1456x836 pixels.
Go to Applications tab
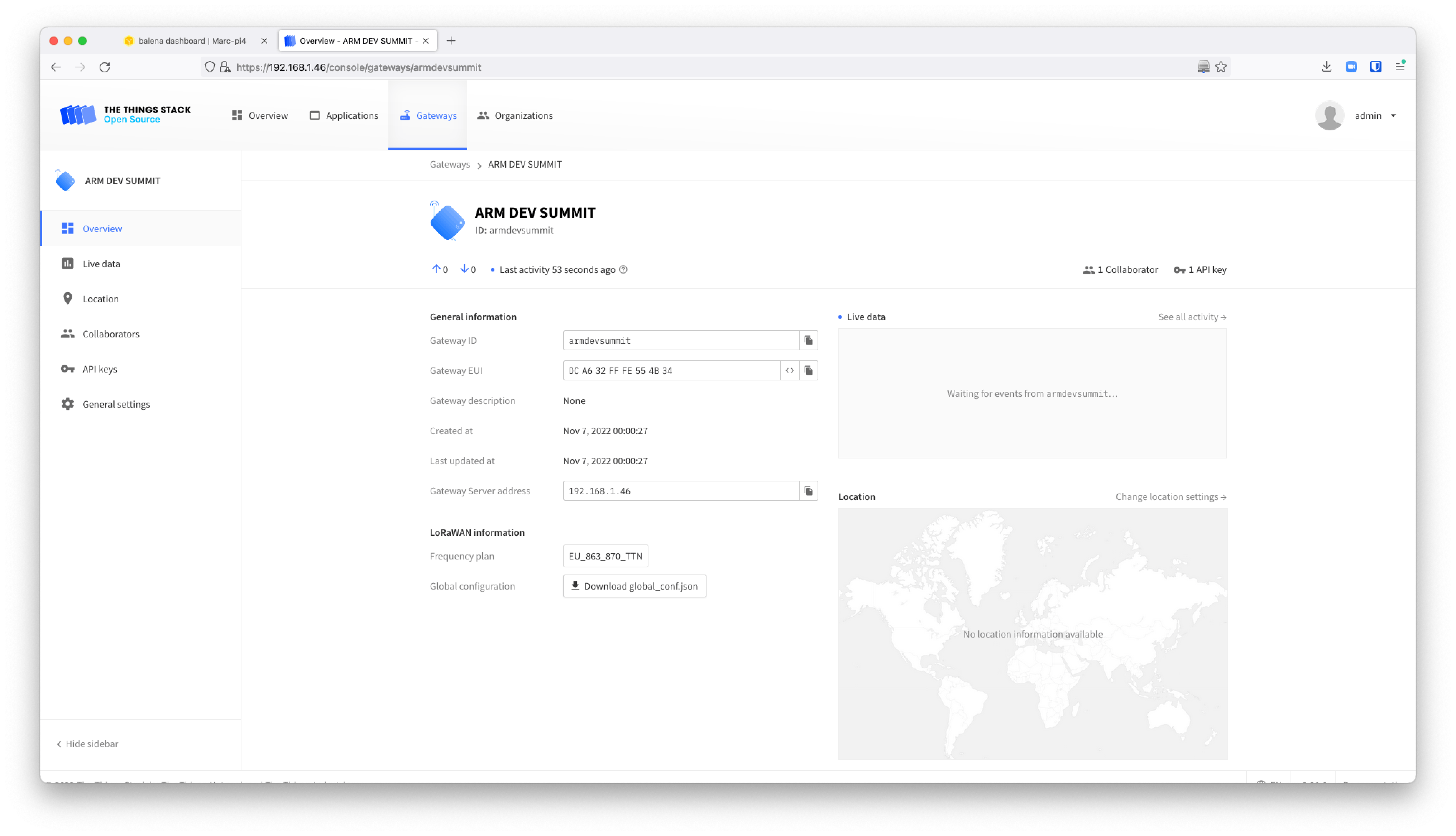[343, 115]
